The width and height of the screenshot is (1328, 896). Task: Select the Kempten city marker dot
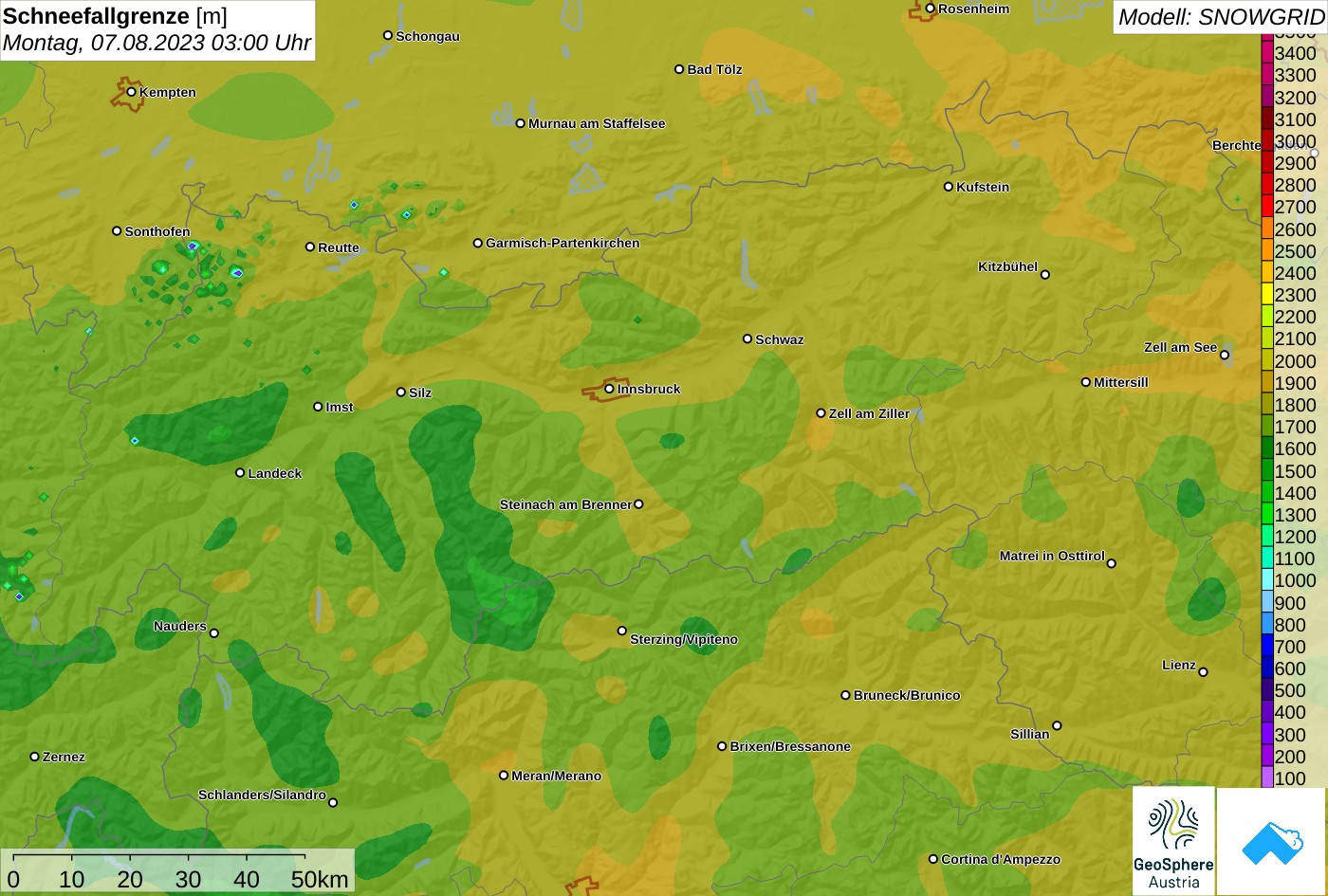[131, 92]
